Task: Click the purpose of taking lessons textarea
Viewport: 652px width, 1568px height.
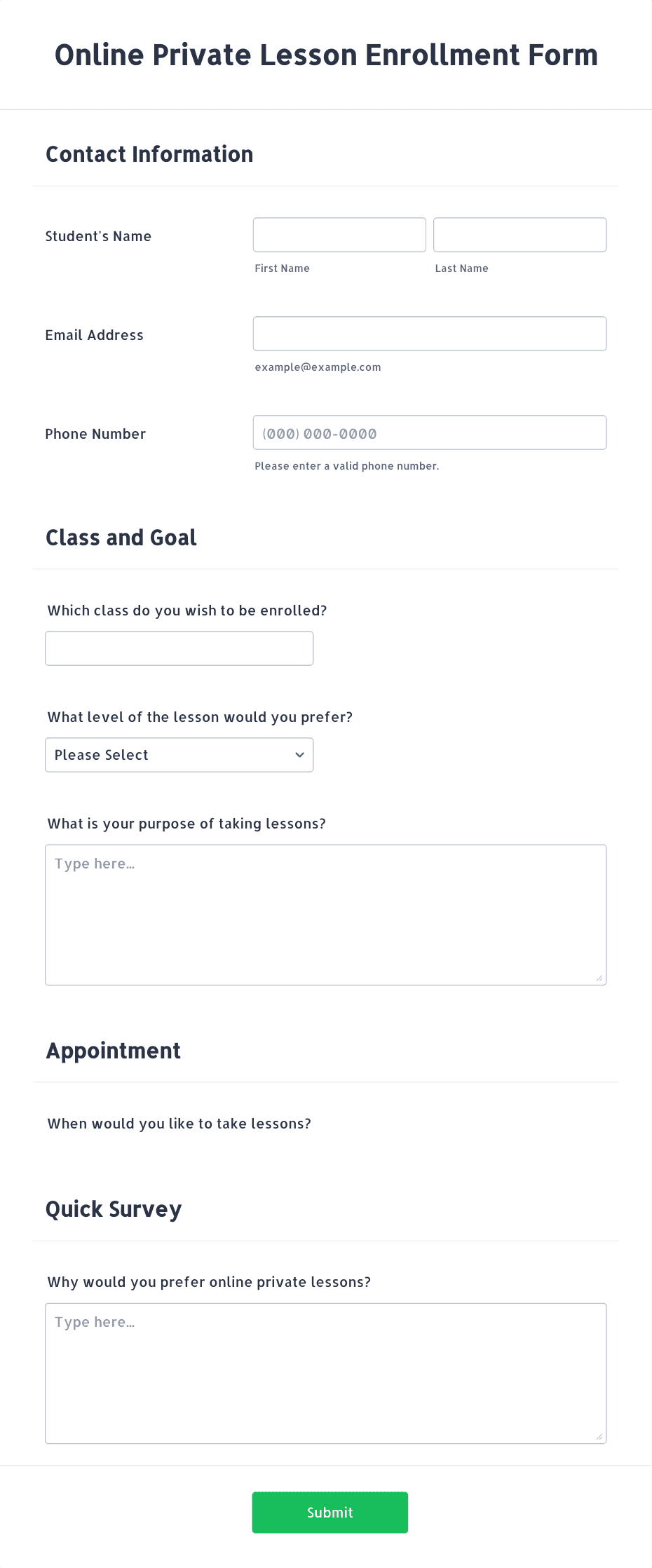Action: point(326,915)
